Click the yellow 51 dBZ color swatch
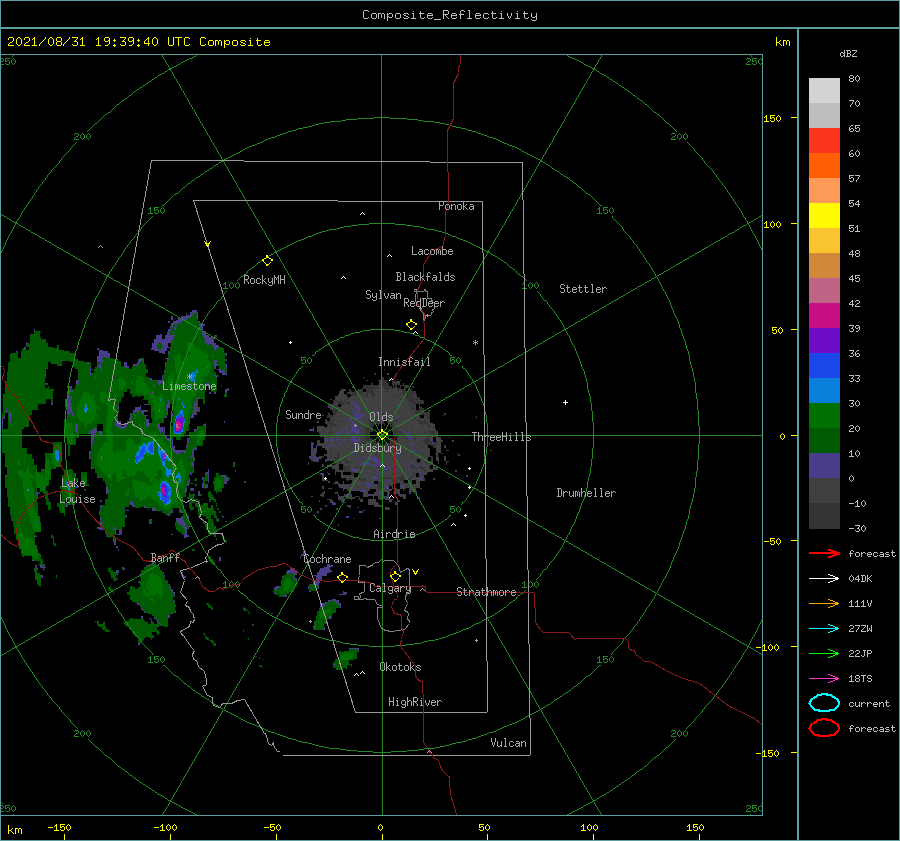This screenshot has height=841, width=900. [824, 215]
